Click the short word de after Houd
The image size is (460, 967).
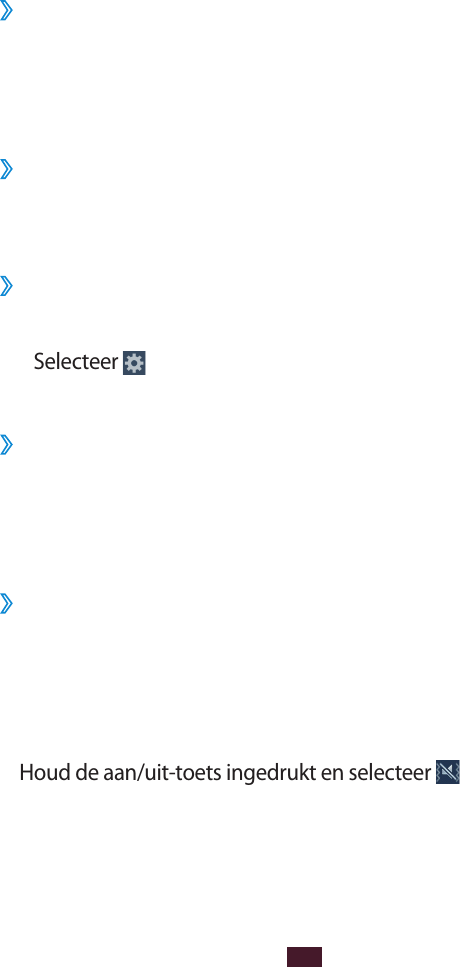88,772
